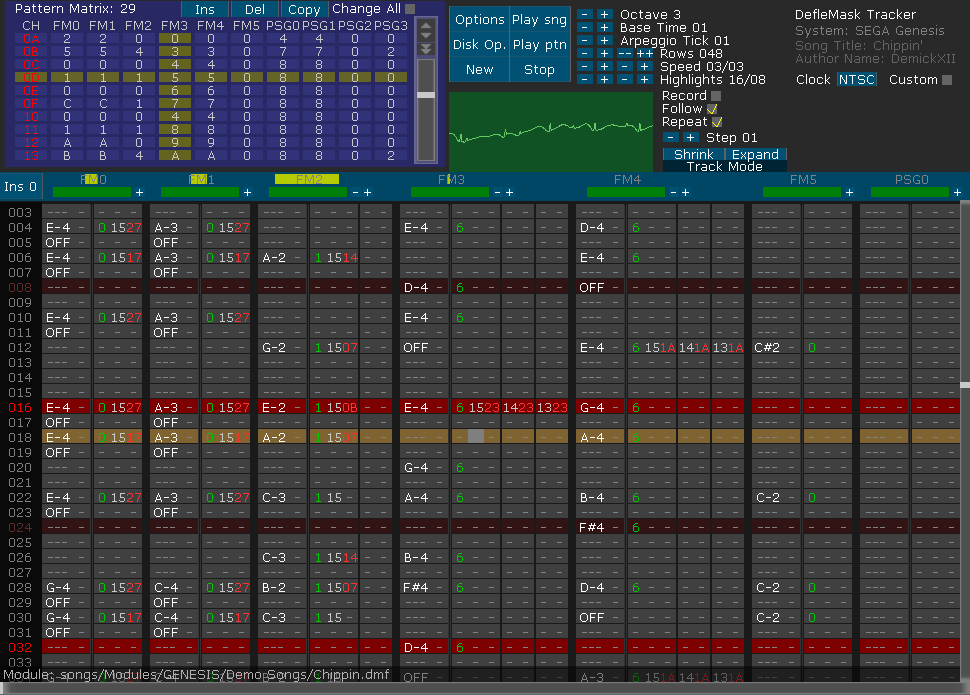
Task: Click the Shrink button
Action: click(693, 155)
